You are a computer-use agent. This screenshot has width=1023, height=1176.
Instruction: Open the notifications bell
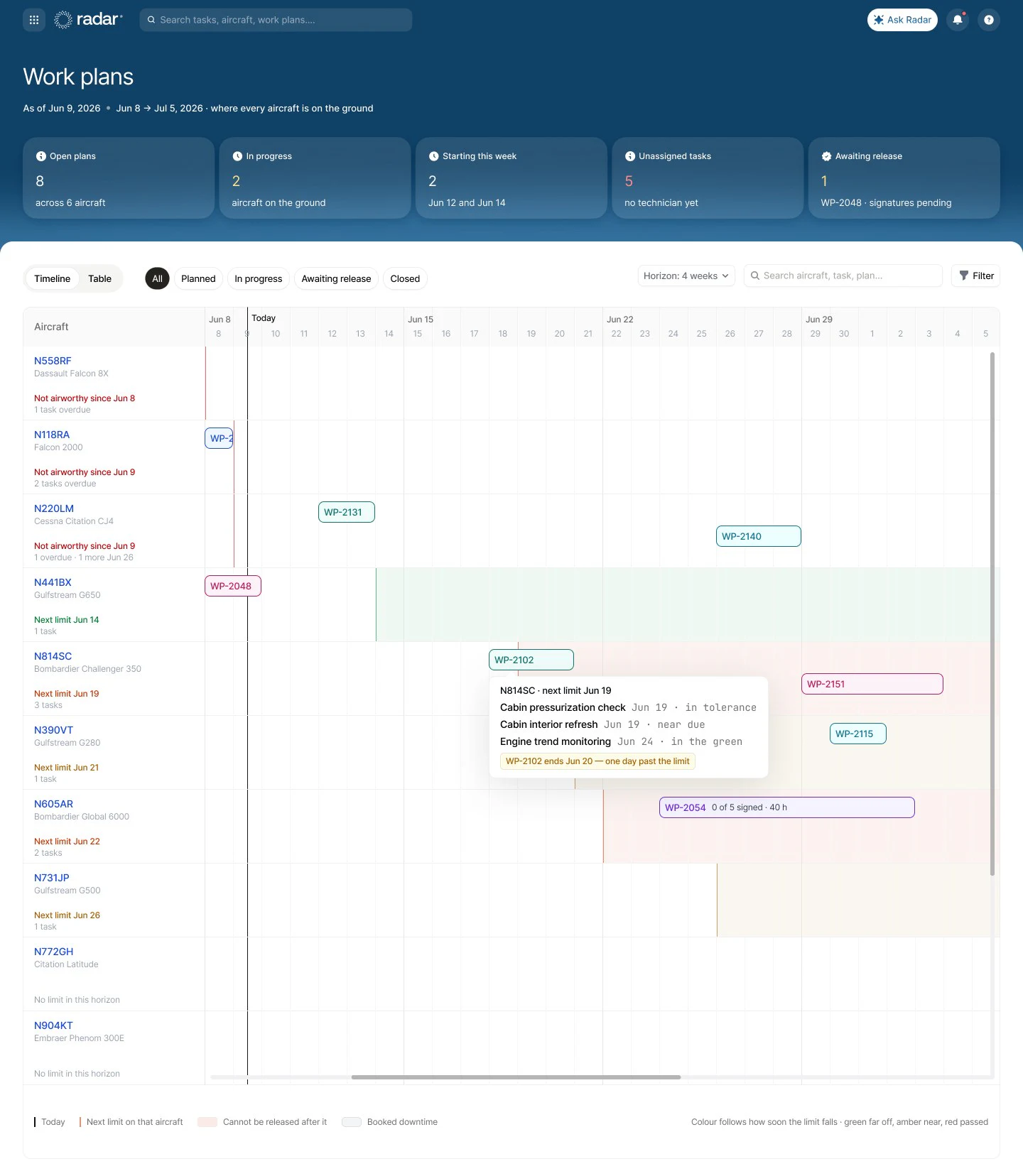[958, 20]
